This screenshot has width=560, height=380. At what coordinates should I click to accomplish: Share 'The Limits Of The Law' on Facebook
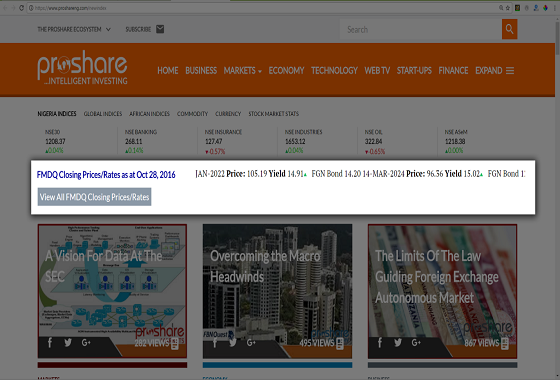[x=380, y=343]
